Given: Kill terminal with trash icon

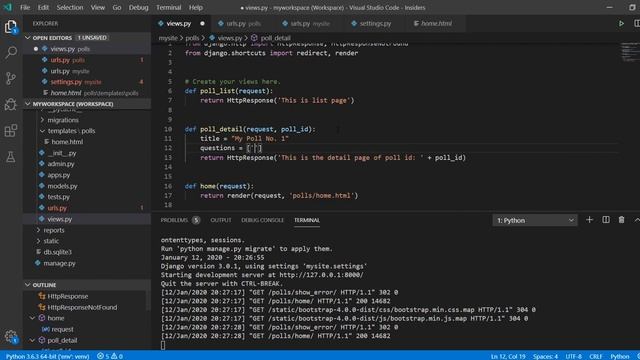Looking at the screenshot, I should tap(621, 220).
